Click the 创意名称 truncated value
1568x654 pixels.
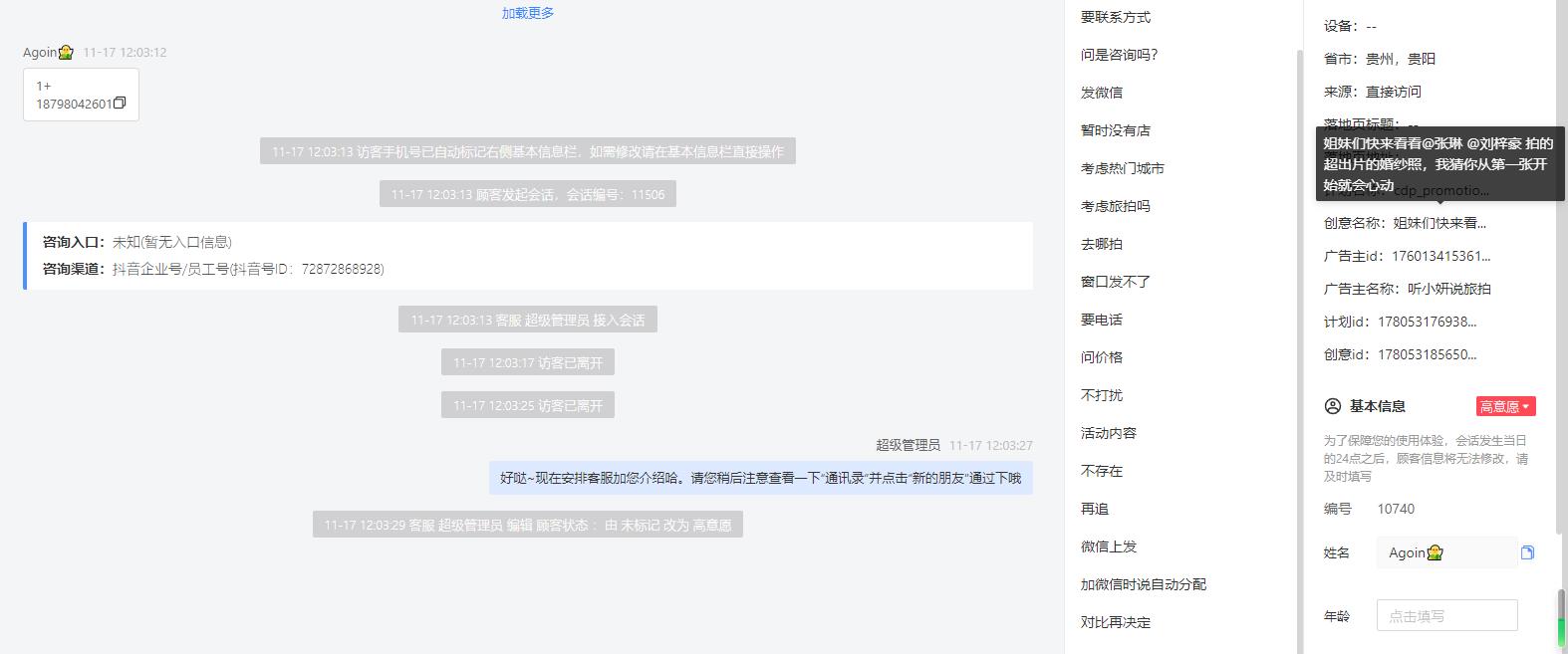pos(1439,223)
